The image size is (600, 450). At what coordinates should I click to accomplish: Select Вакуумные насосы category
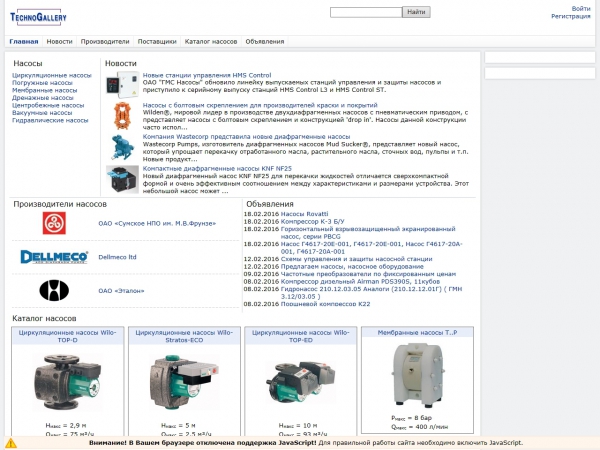[x=42, y=112]
